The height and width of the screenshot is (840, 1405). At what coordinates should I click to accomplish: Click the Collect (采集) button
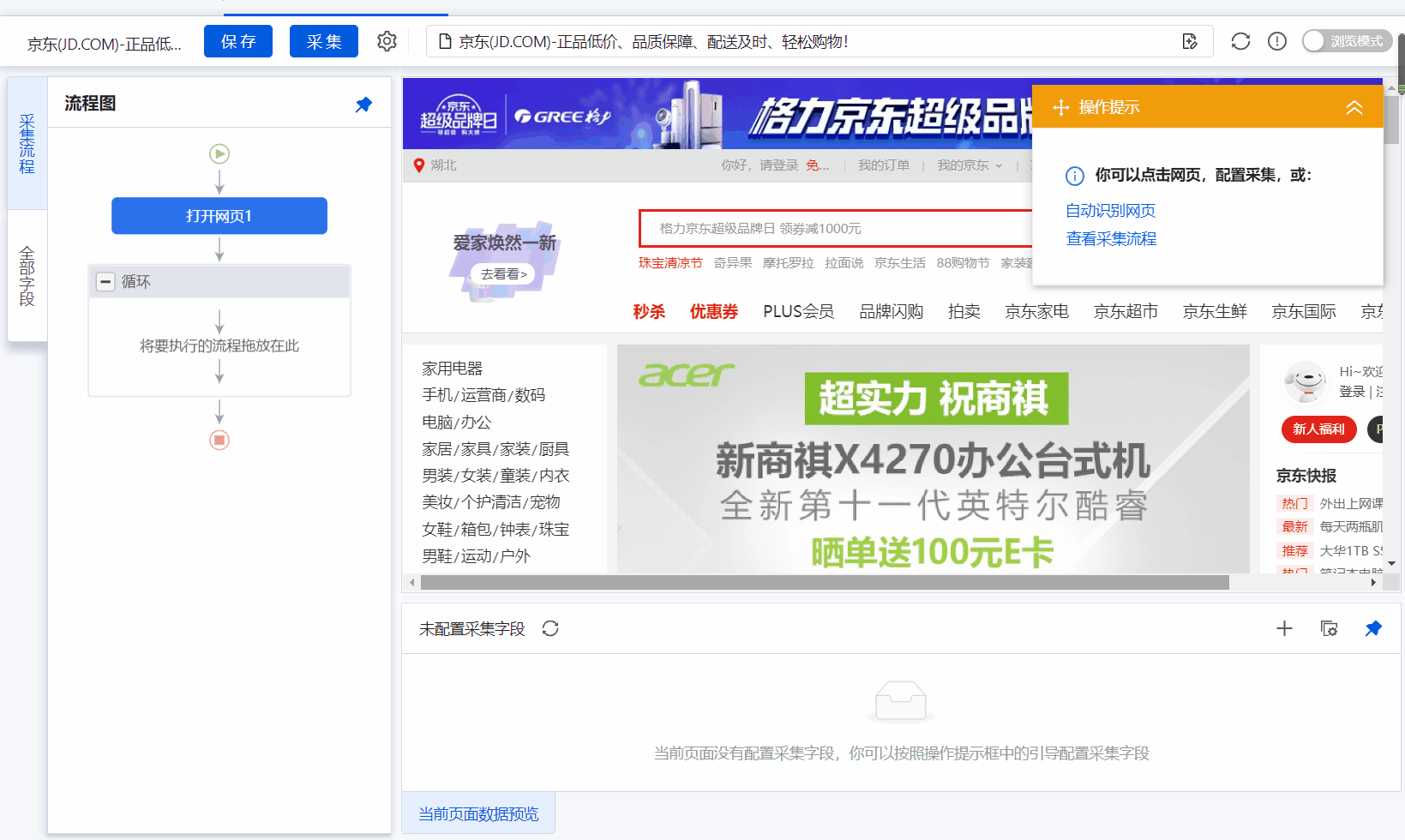(324, 41)
